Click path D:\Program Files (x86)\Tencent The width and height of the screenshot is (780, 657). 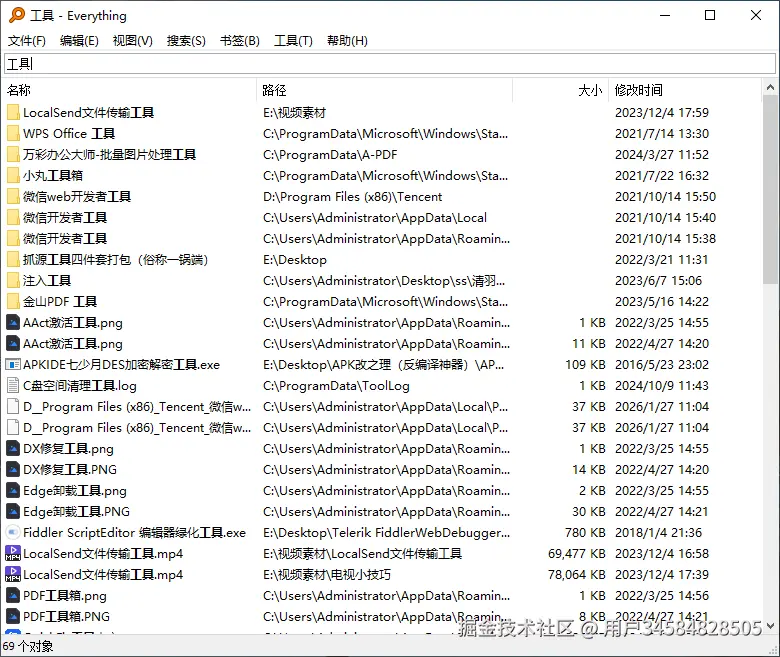[x=353, y=196]
